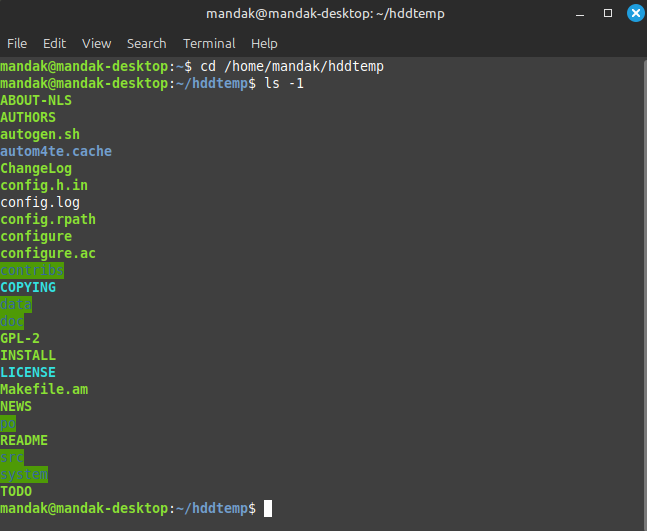Click the TODO file name
The image size is (647, 531).
click(x=16, y=491)
